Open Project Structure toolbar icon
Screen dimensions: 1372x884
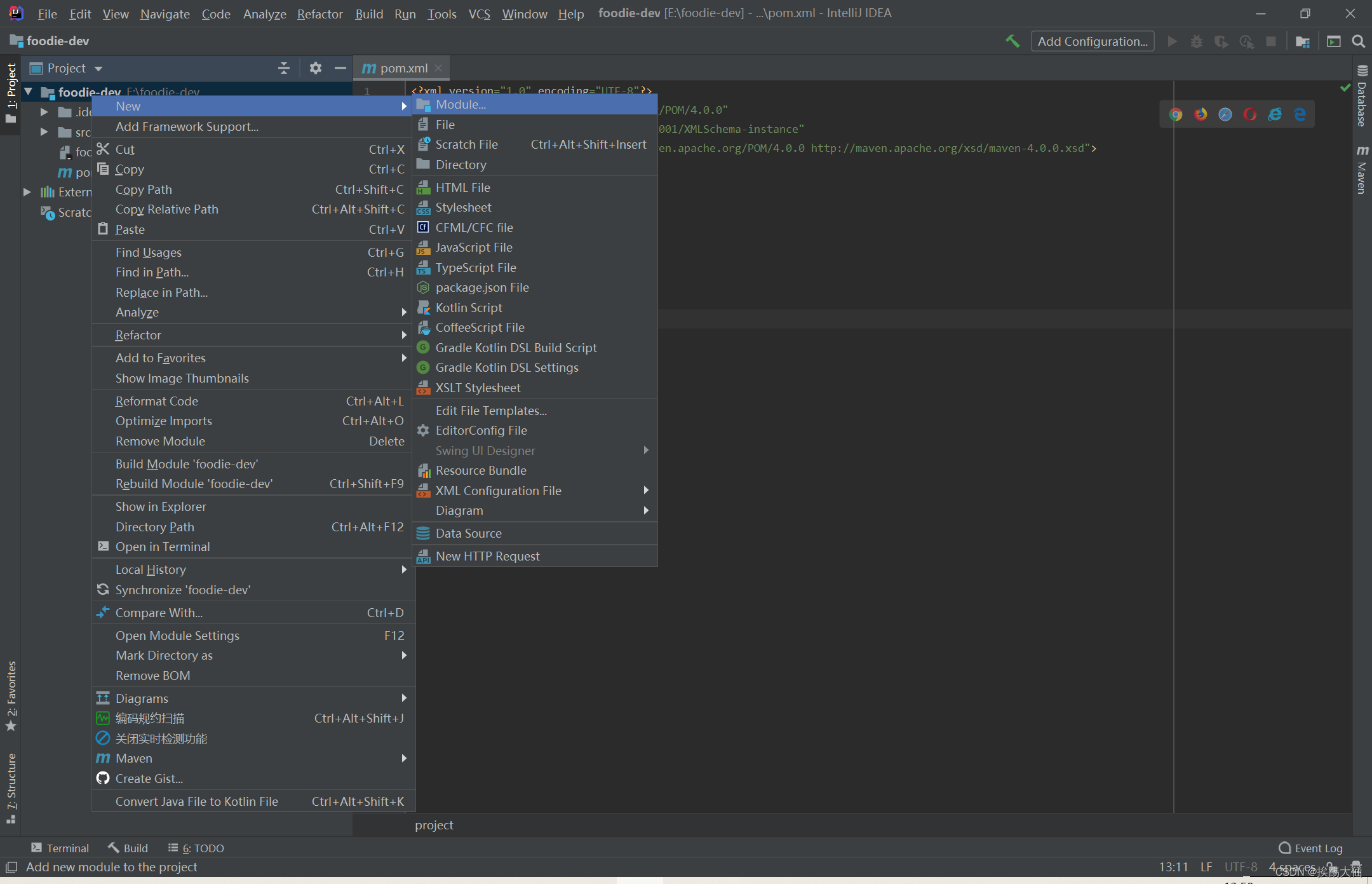(x=1303, y=42)
